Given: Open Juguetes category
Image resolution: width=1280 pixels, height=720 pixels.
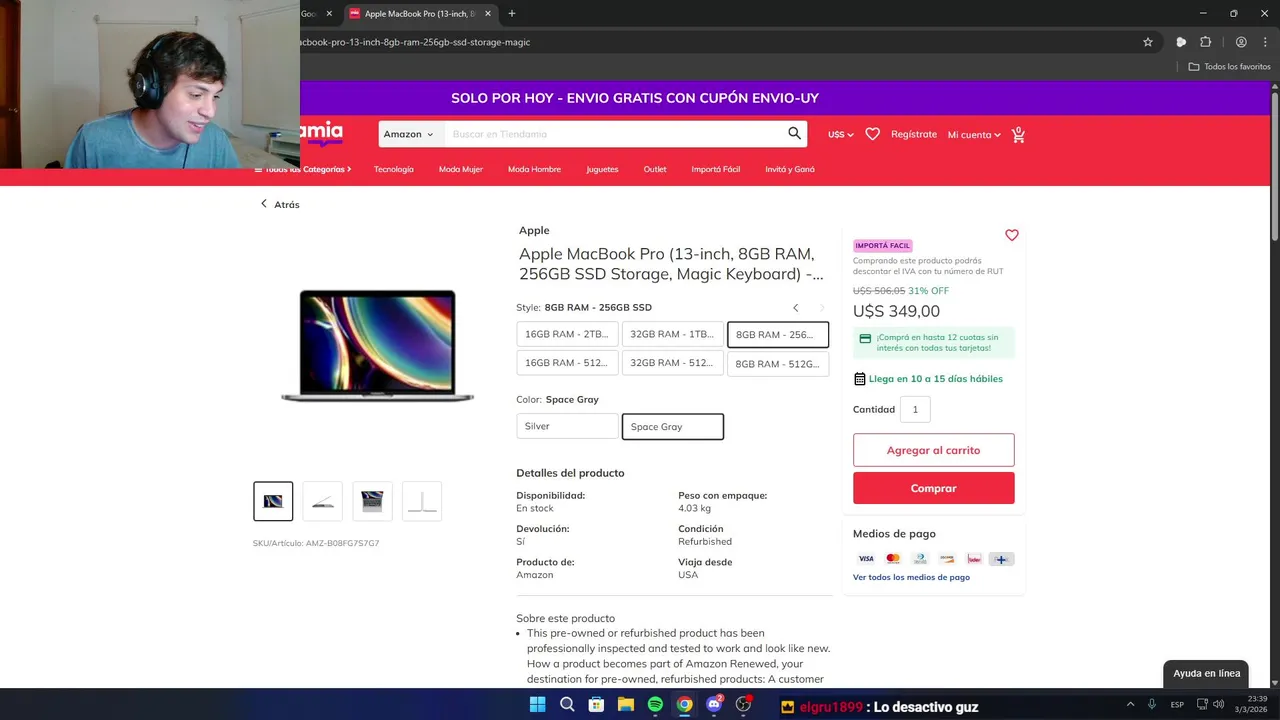Looking at the screenshot, I should pos(602,169).
